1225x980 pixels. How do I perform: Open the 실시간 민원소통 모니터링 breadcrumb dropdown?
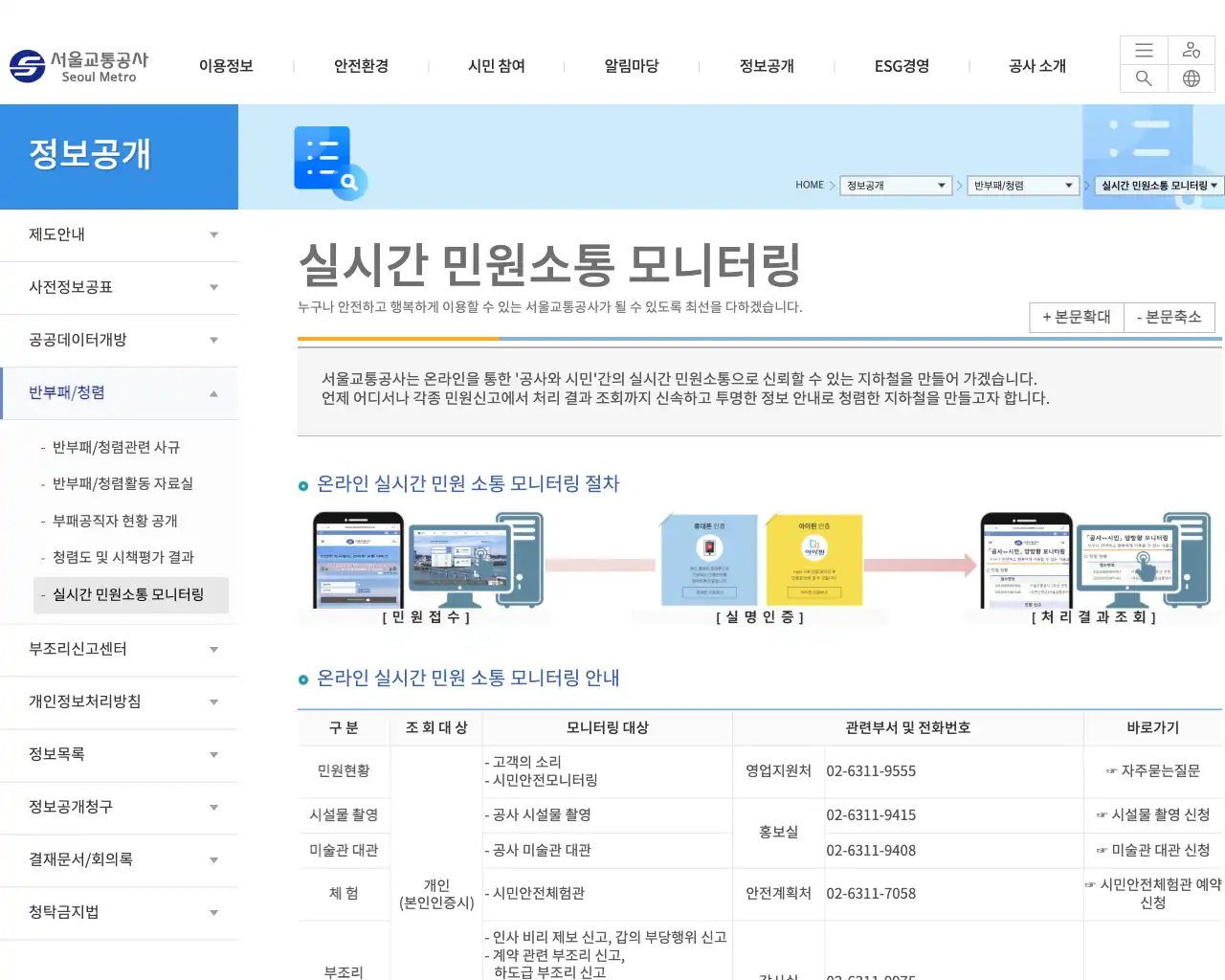[x=1159, y=186]
